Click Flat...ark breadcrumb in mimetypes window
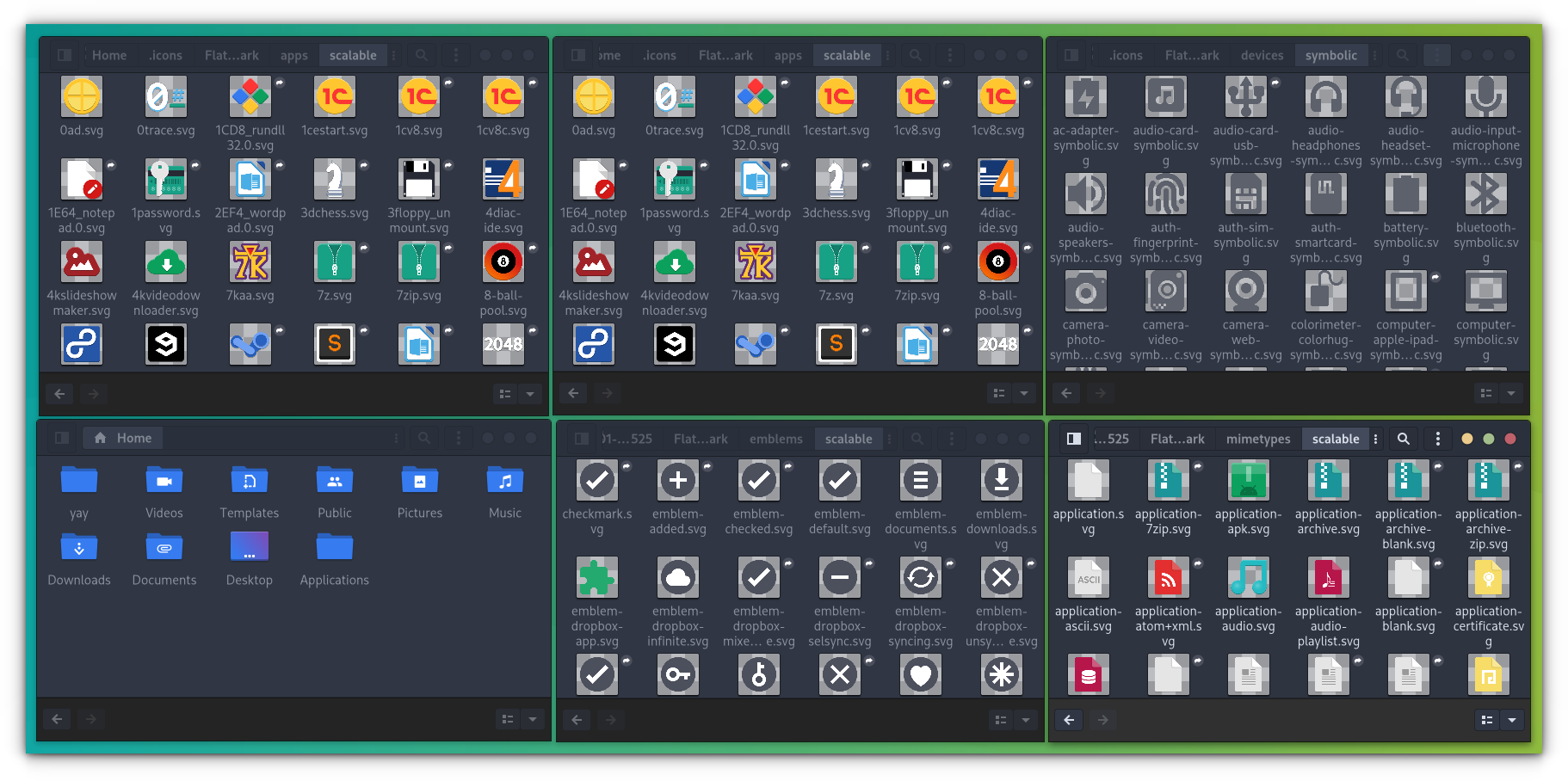The width and height of the screenshot is (1568, 781). [1178, 439]
